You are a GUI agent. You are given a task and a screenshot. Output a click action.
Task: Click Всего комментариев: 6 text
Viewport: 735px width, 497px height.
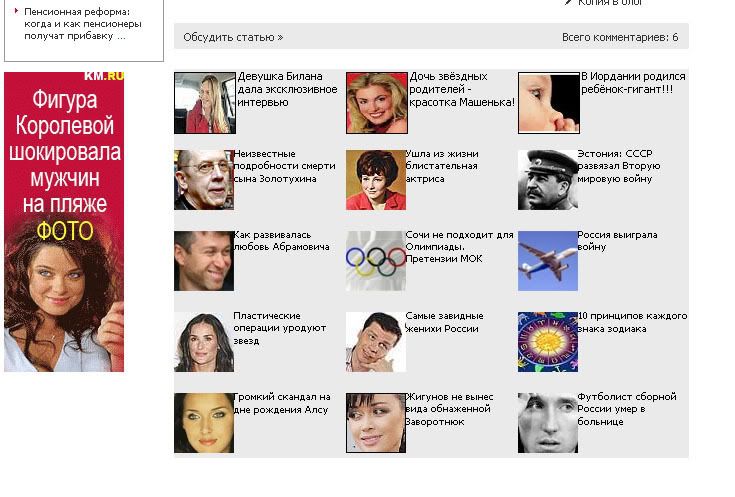620,37
